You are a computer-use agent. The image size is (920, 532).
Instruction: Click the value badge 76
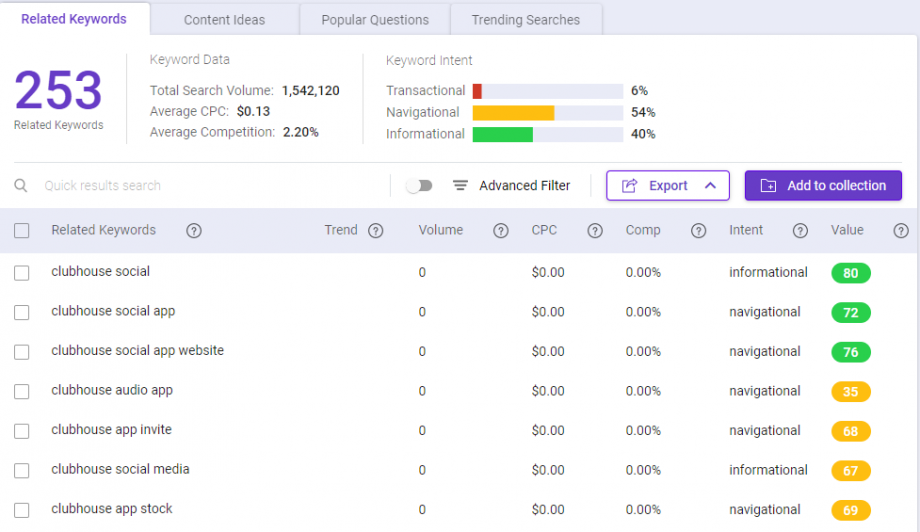coord(851,352)
